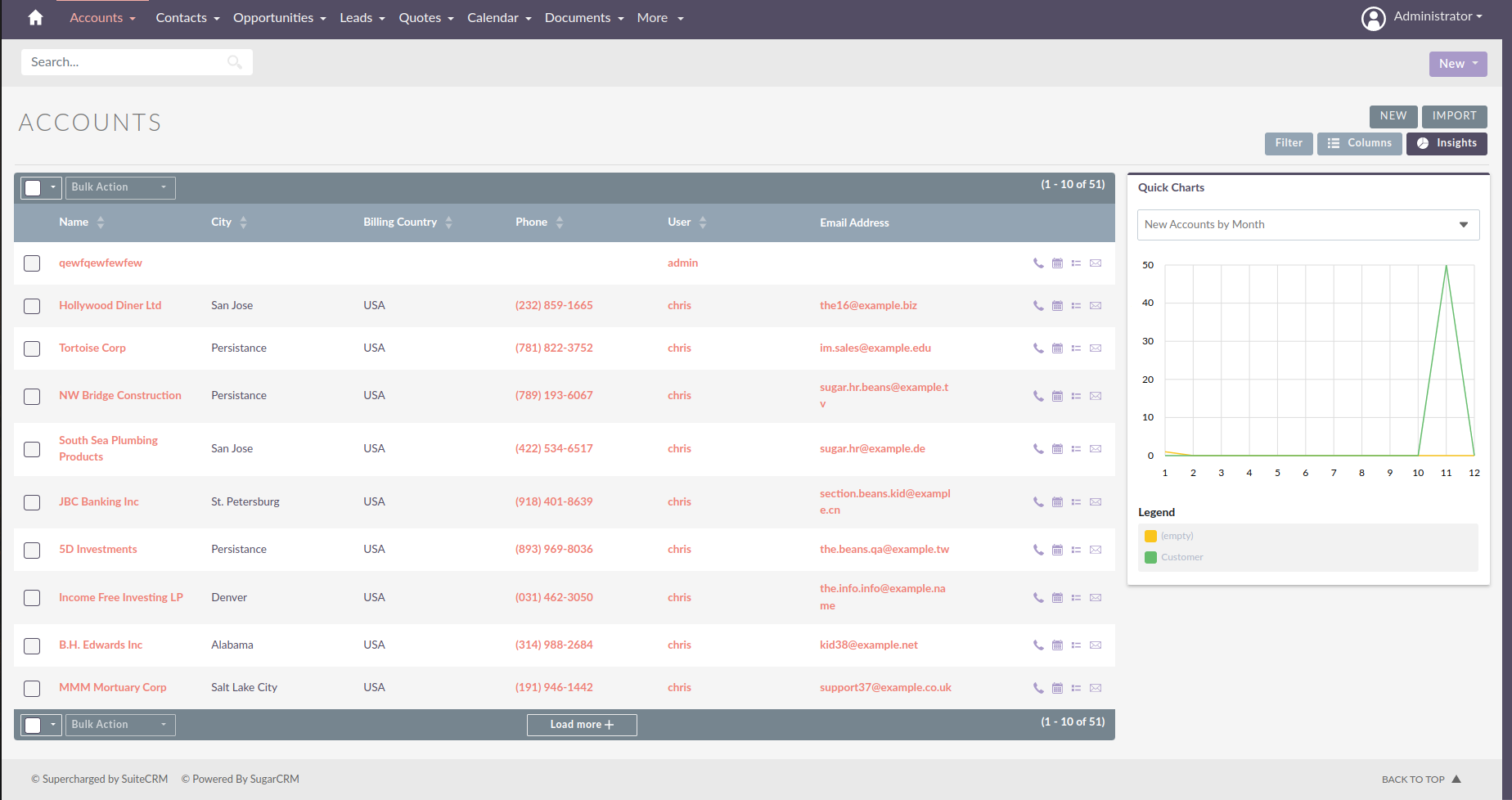This screenshot has width=1512, height=800.
Task: Expand the purple New quick-create dropdown
Action: pyautogui.click(x=1457, y=64)
